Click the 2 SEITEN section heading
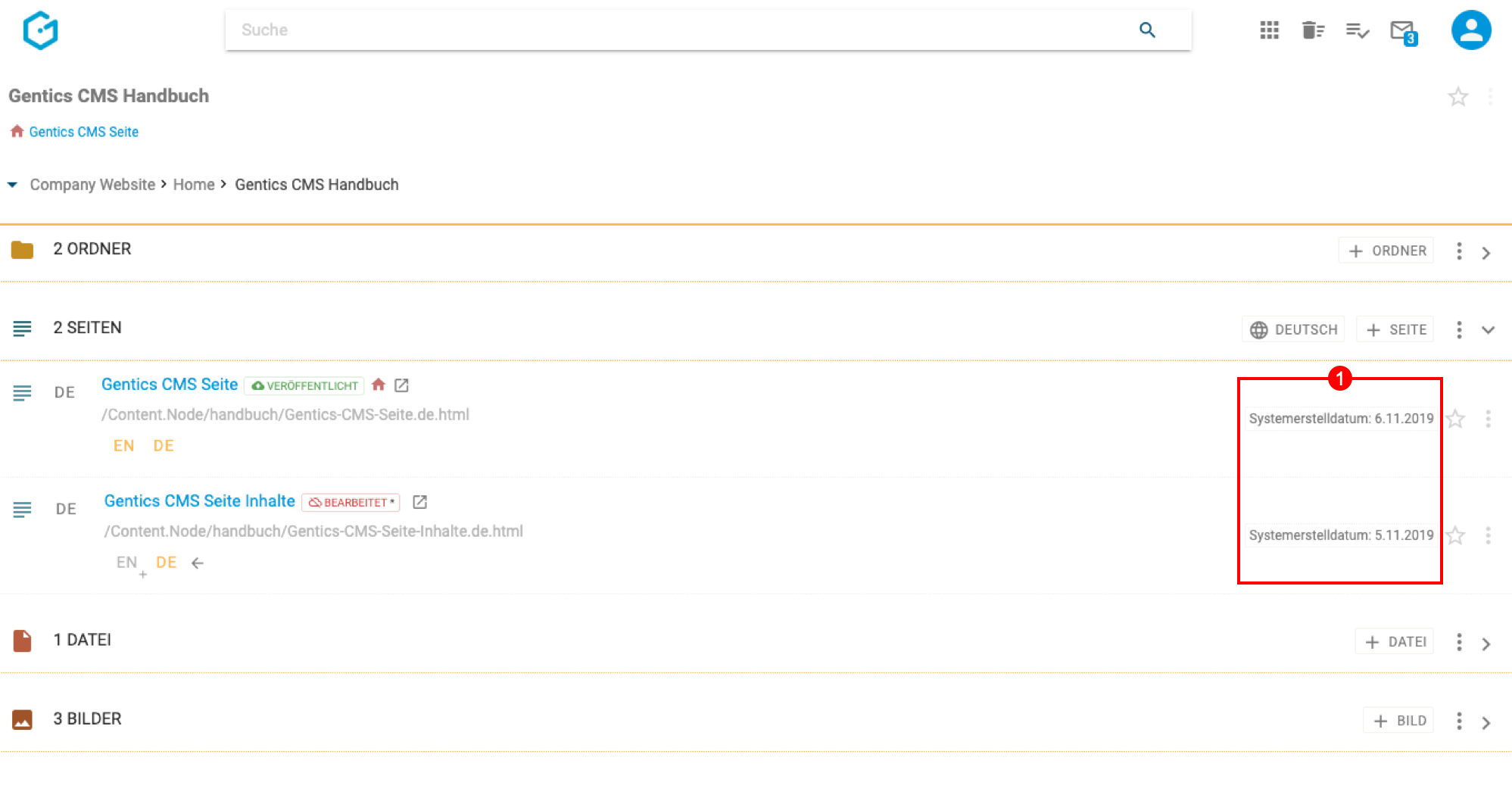This screenshot has height=795, width=1512. (x=87, y=328)
